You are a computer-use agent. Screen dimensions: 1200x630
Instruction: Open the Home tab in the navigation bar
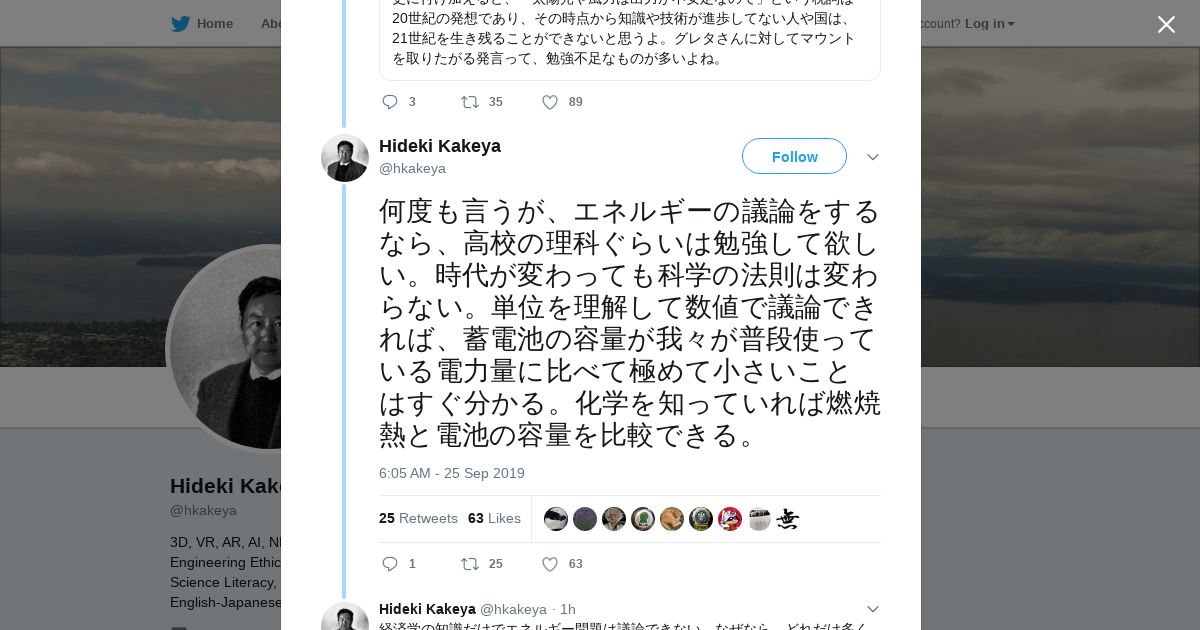click(x=214, y=24)
